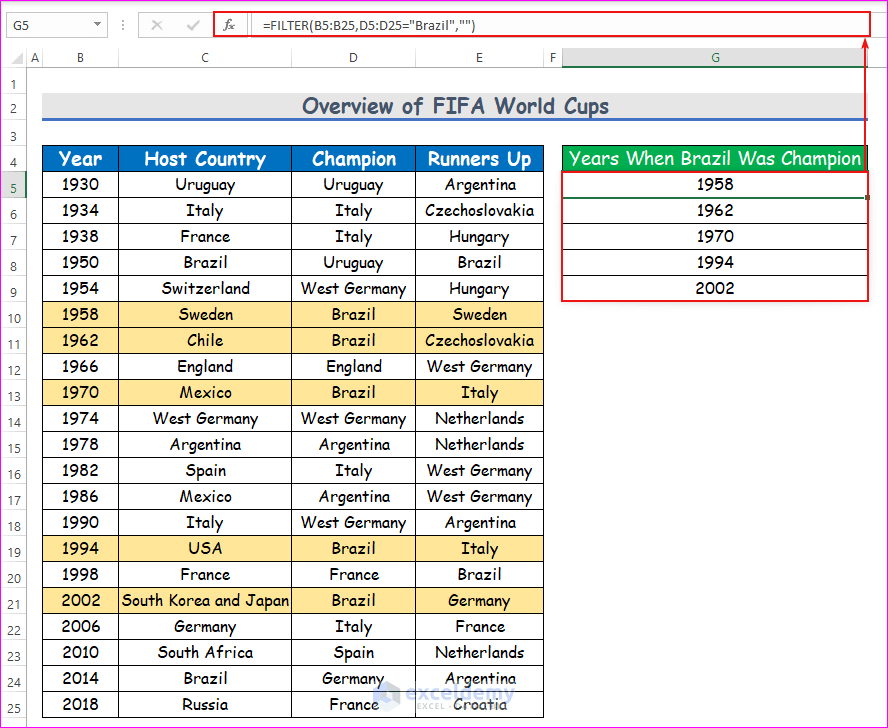This screenshot has width=888, height=728.
Task: Open the Name Box dropdown arrow
Action: click(x=96, y=24)
